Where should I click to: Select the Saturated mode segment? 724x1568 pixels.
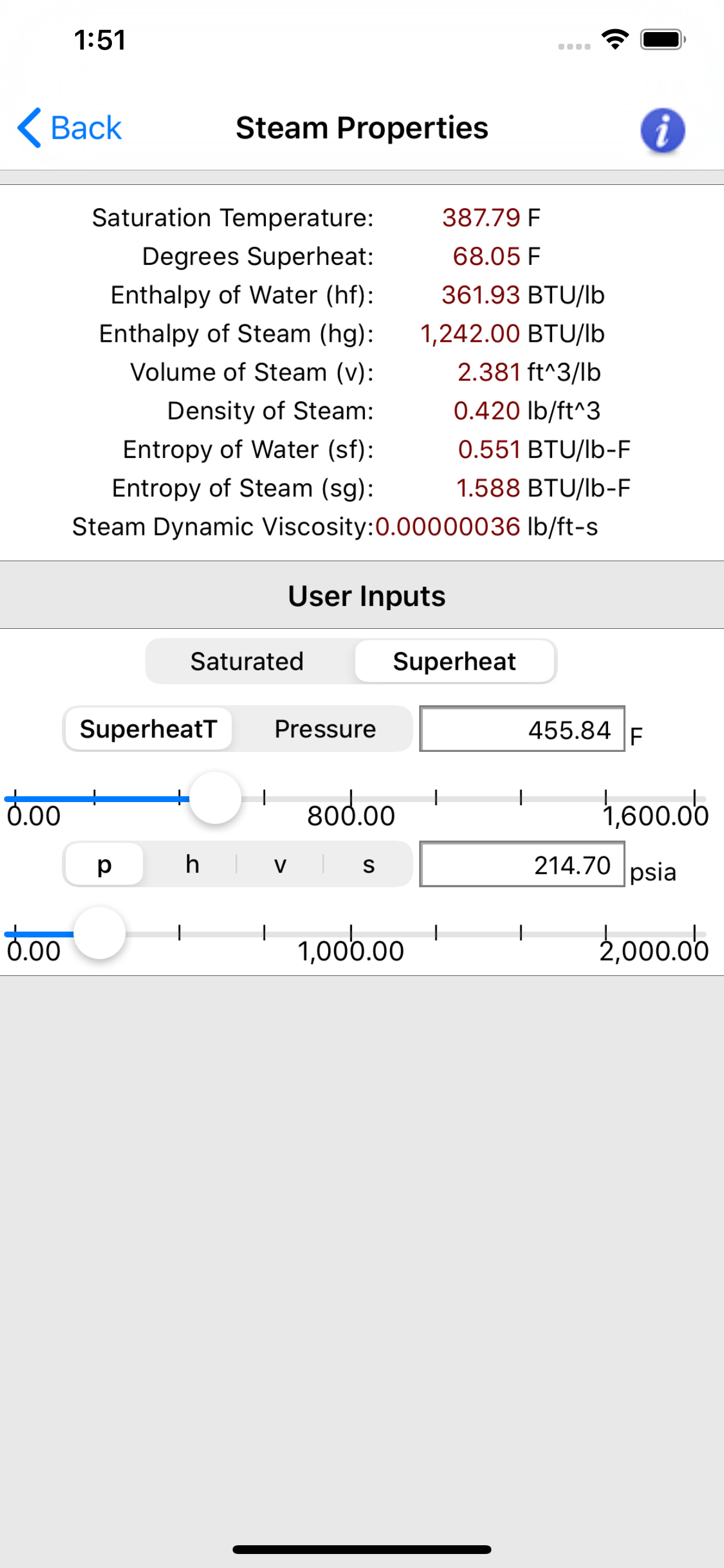(x=248, y=661)
